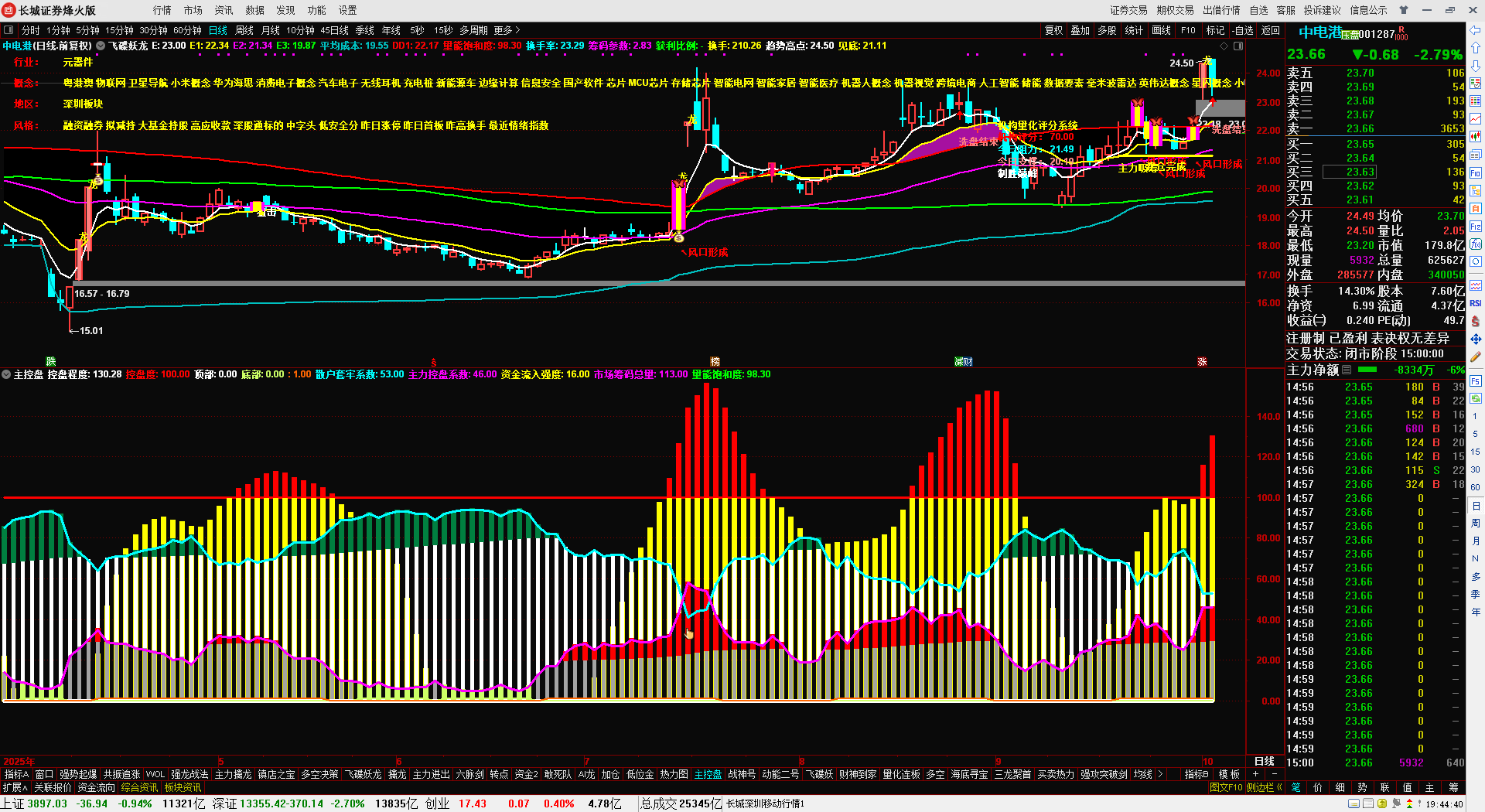The height and width of the screenshot is (812, 1485).
Task: Click the plus button beside 模板
Action: tap(1255, 774)
